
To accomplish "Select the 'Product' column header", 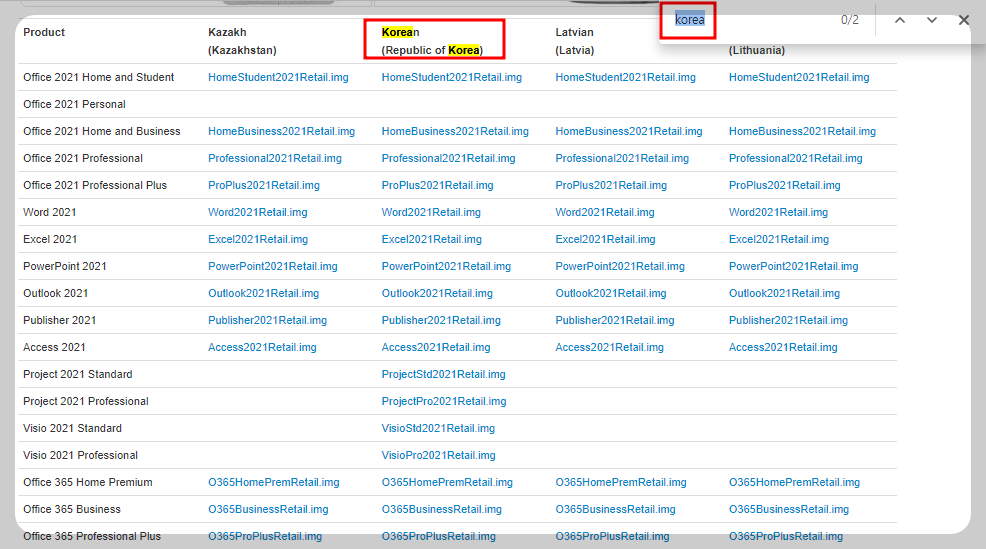I will [44, 32].
